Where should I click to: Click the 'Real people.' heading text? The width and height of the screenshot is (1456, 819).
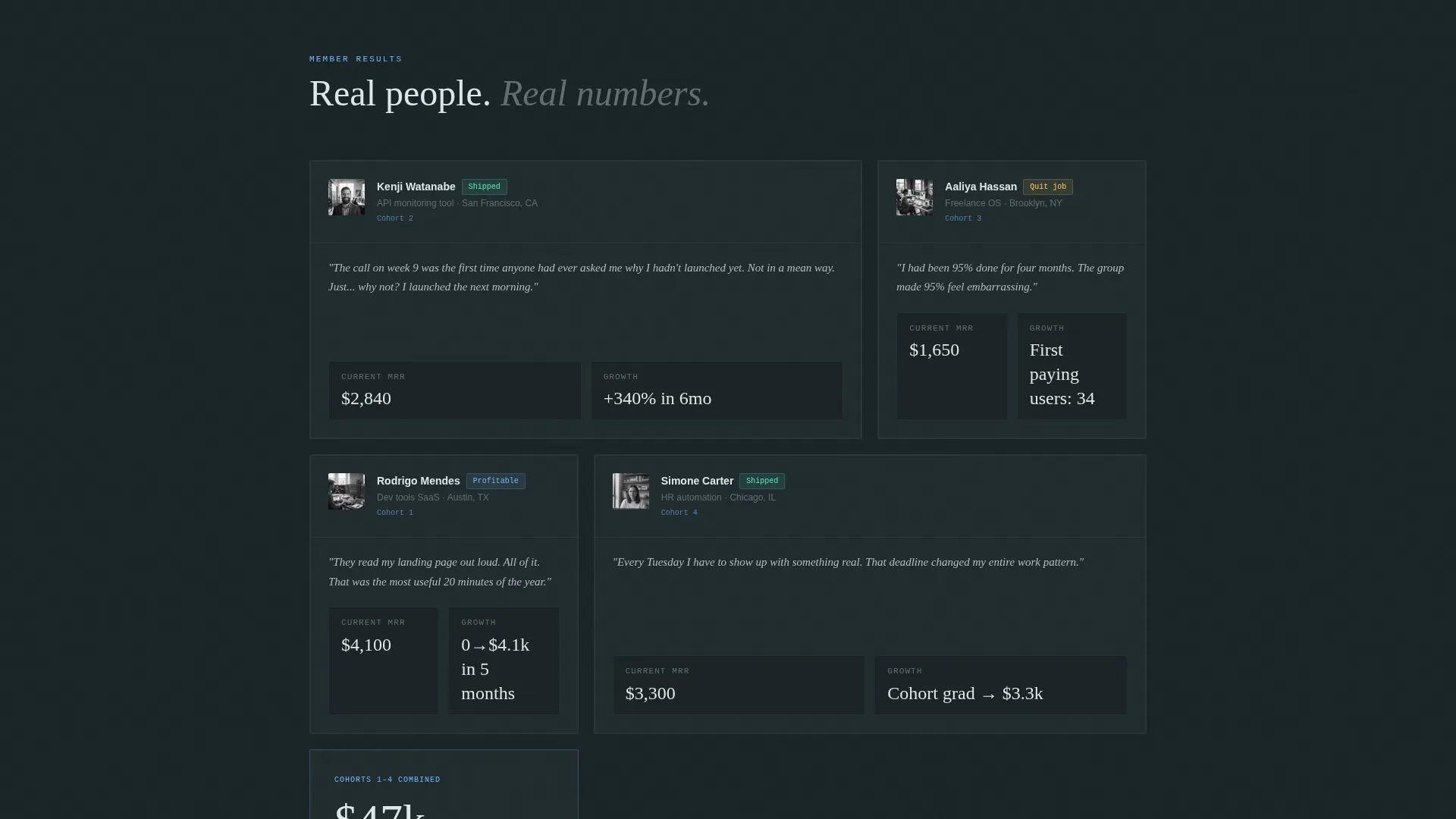[x=400, y=94]
